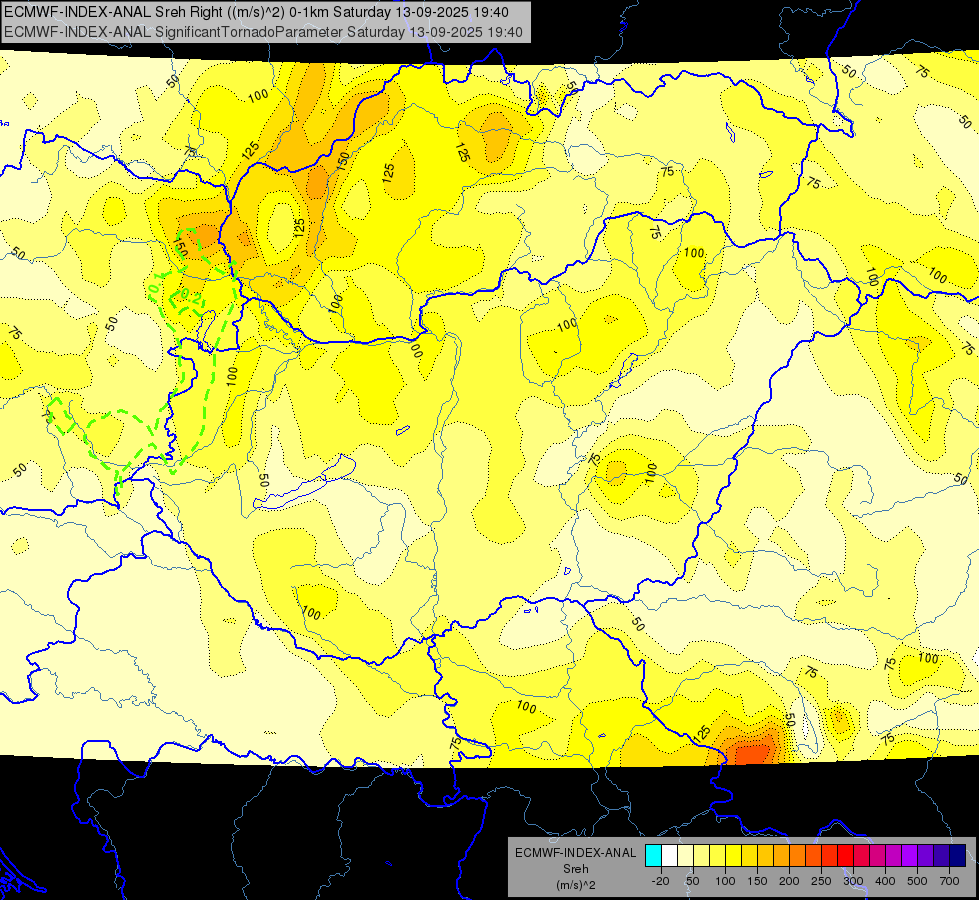Click the long blue lake outline near center-left
The width and height of the screenshot is (979, 900).
pyautogui.click(x=305, y=482)
